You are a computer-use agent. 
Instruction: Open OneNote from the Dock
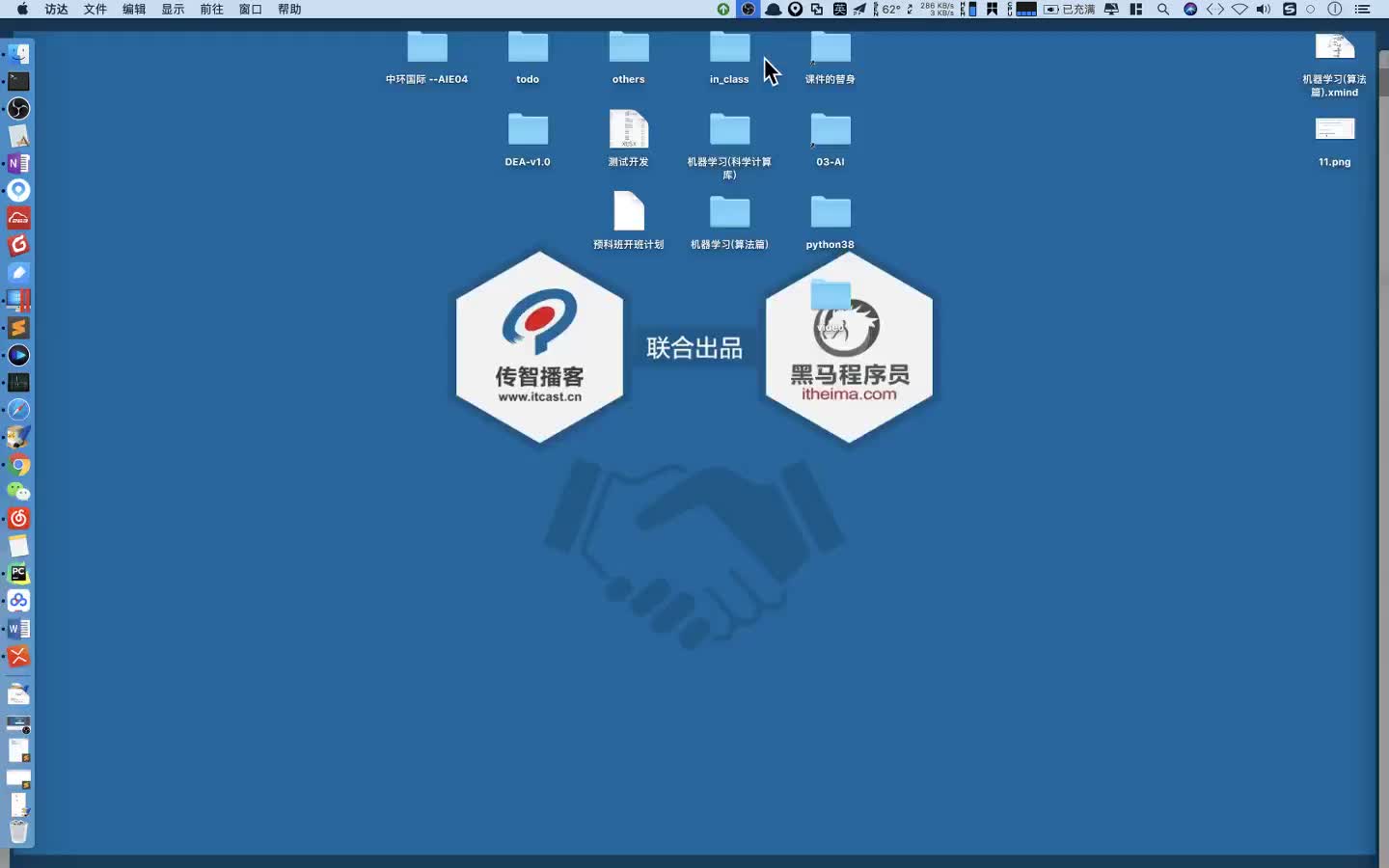click(x=18, y=163)
